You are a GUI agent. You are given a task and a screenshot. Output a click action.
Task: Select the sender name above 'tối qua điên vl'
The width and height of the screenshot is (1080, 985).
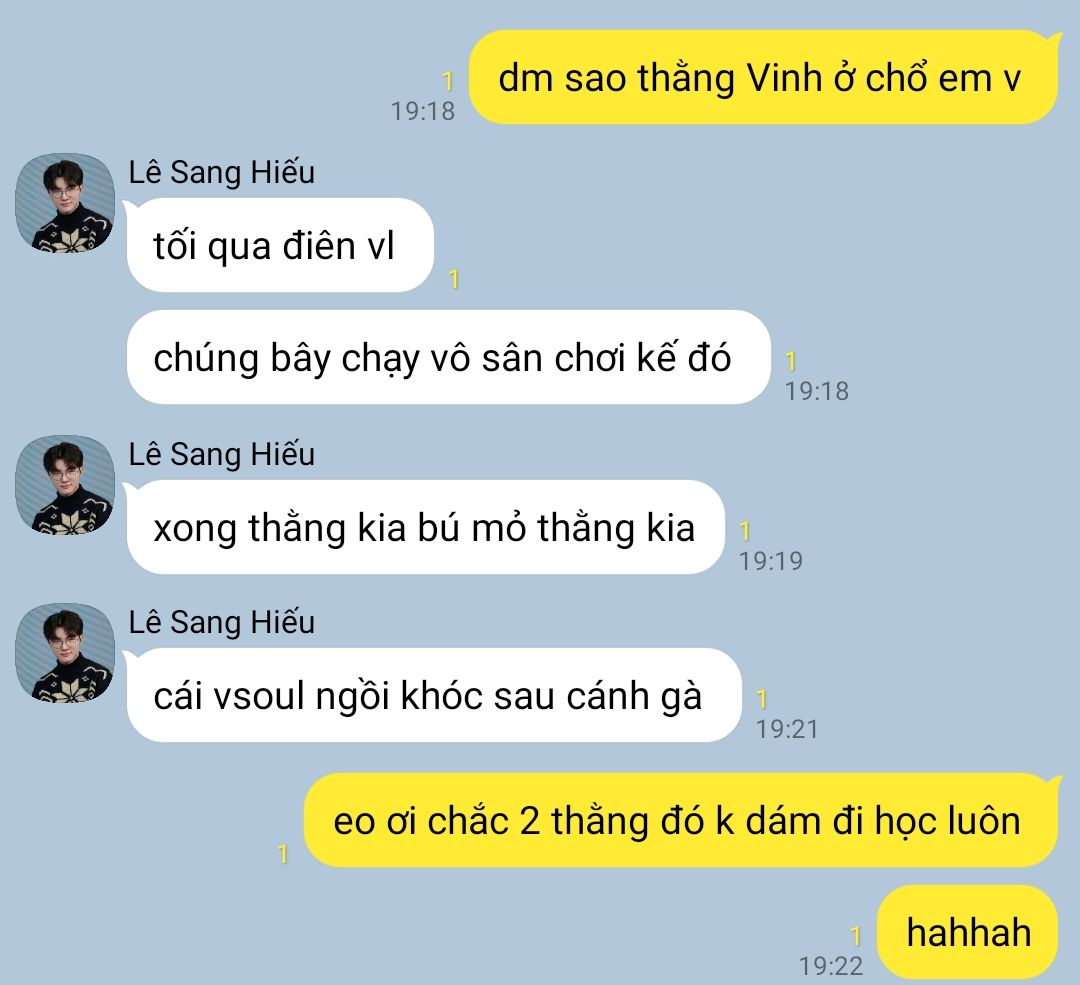[x=222, y=172]
